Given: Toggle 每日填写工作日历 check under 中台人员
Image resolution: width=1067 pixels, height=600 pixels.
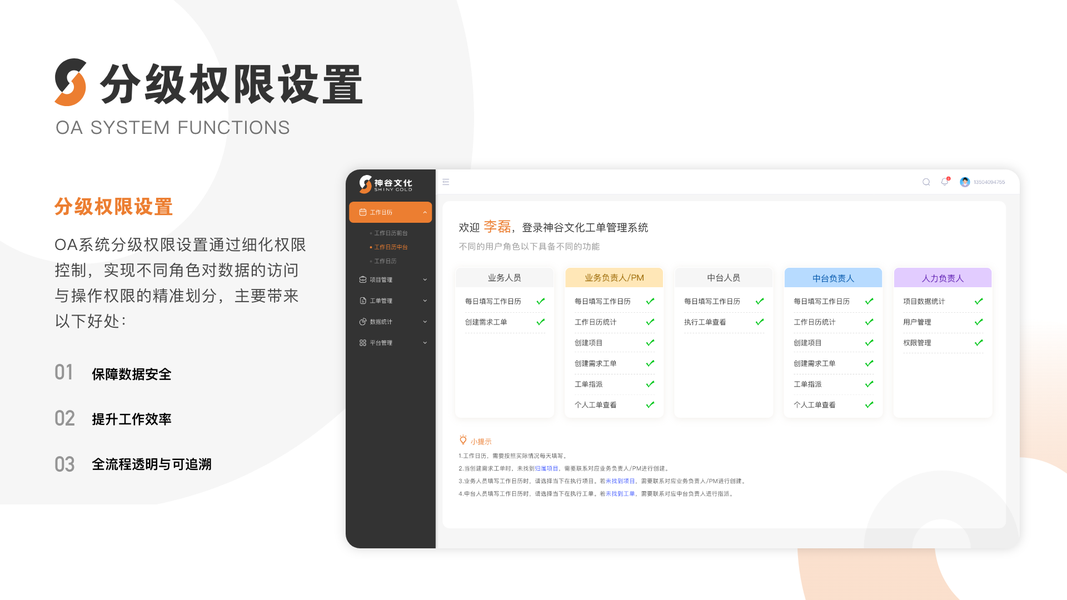Looking at the screenshot, I should click(x=759, y=301).
